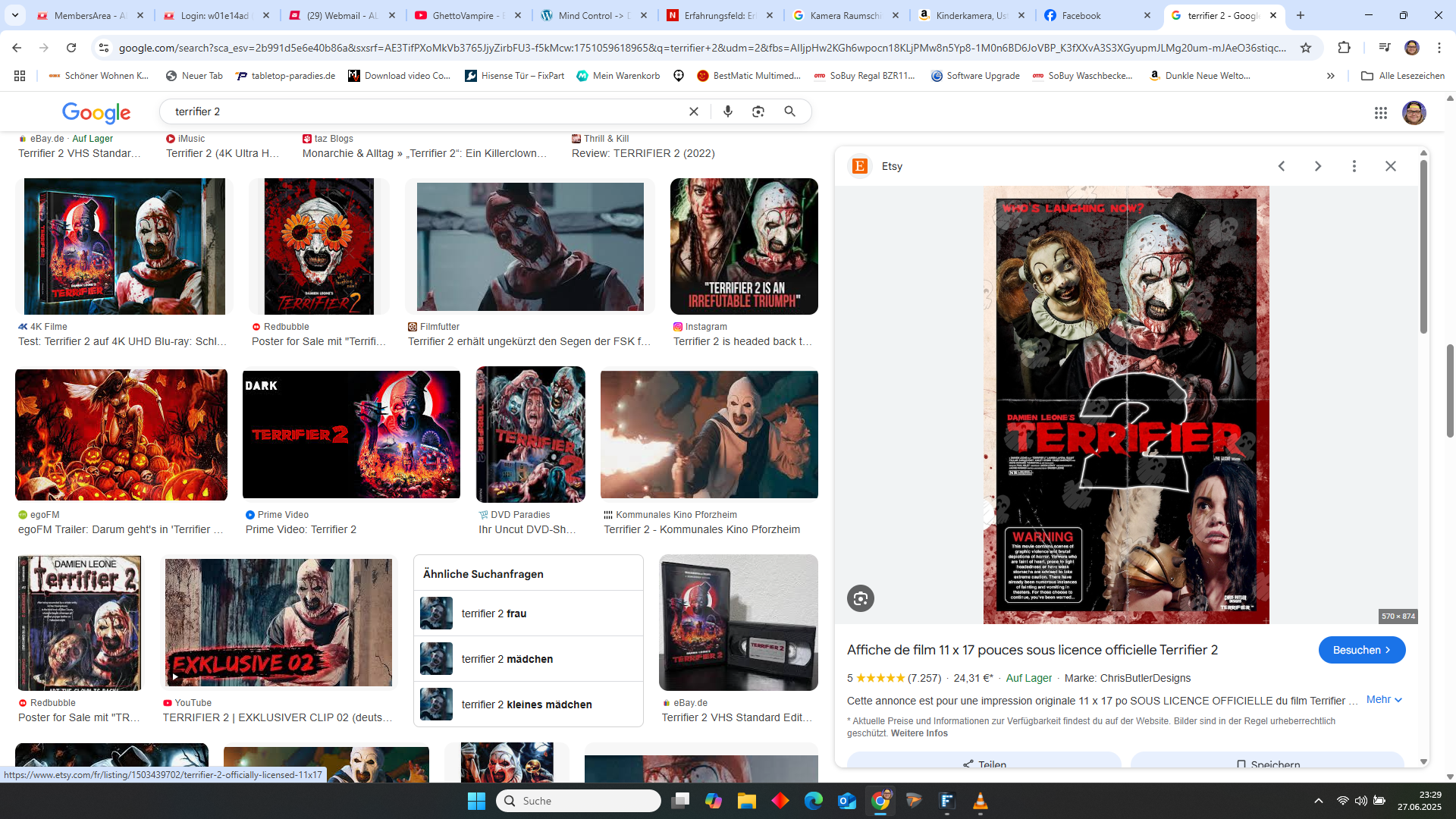Screen dimensions: 1456x819
Task: Switch to the Kinderkamera Amazon tab
Action: tap(971, 15)
